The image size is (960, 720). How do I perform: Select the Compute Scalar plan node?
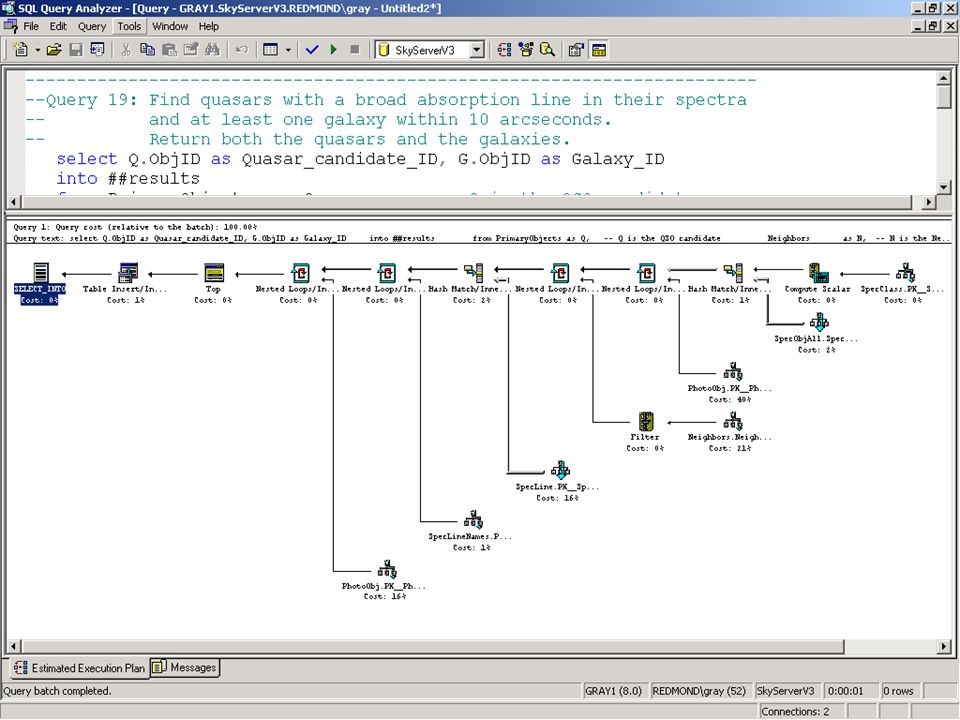point(818,283)
